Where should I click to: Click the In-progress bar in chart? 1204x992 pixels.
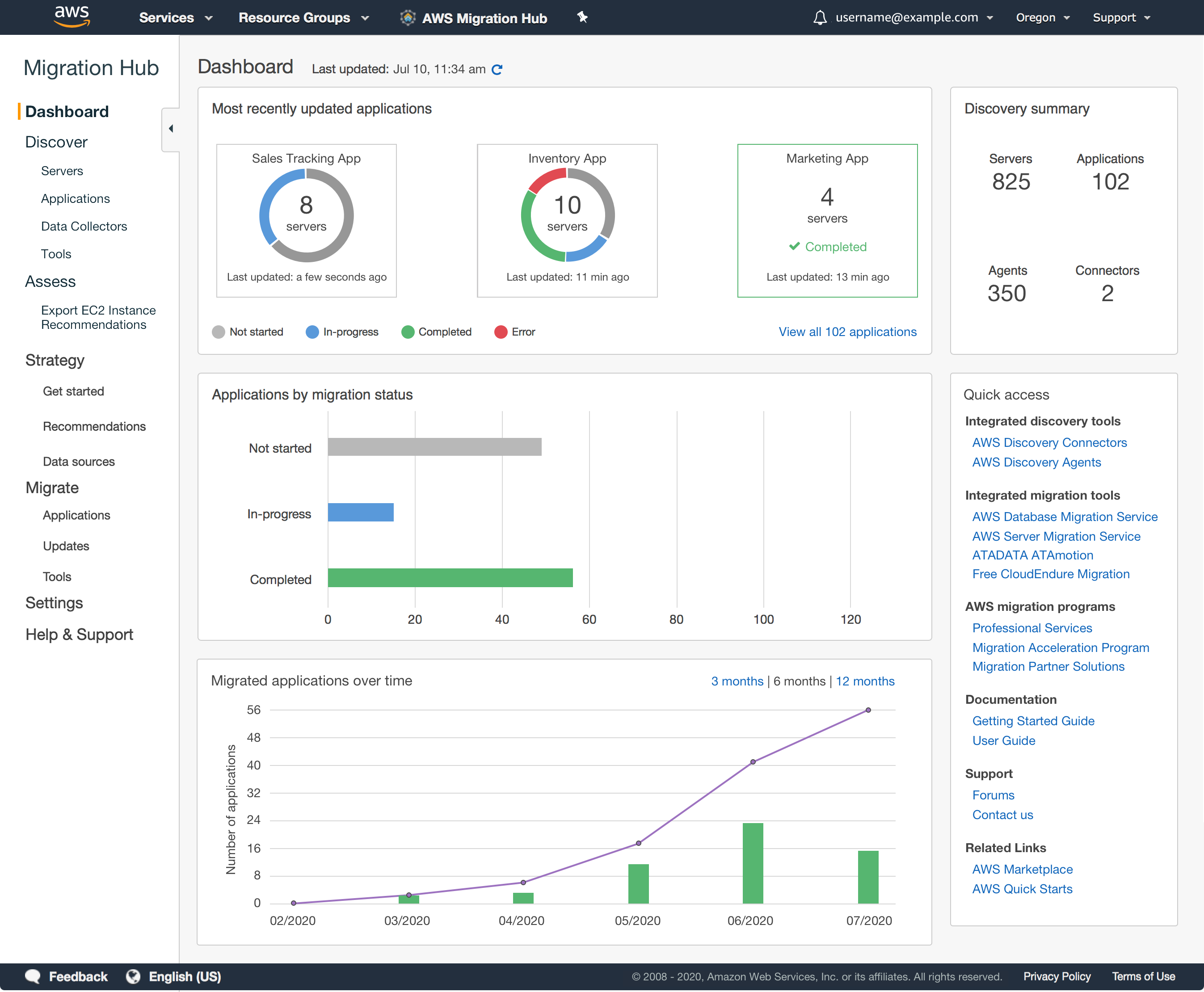(x=361, y=512)
